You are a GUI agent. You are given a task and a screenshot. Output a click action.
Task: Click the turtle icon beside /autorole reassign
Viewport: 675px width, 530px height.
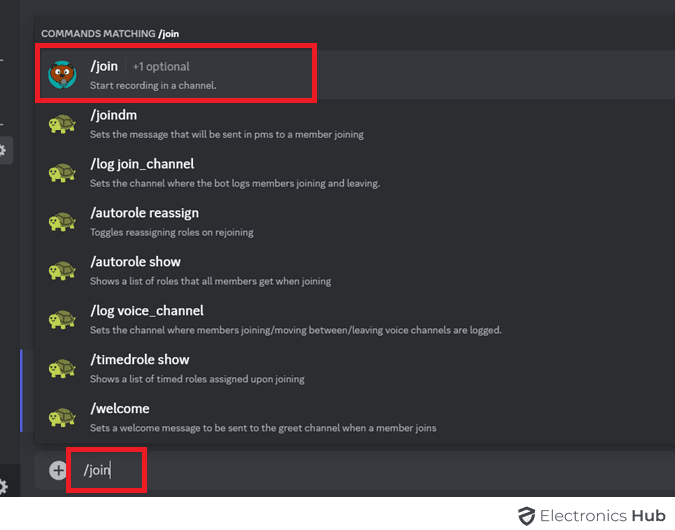tap(63, 221)
